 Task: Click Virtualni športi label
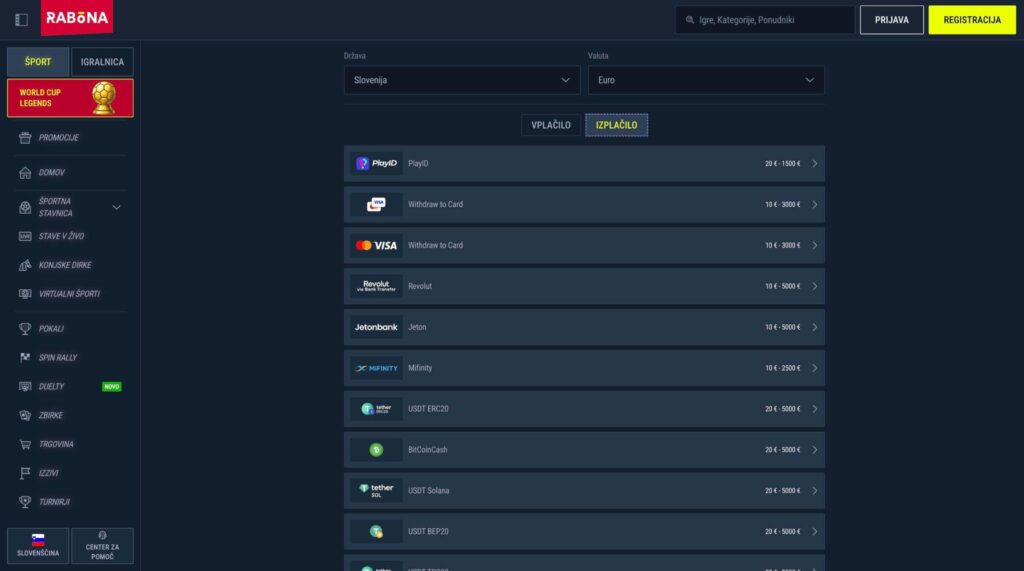pos(69,293)
